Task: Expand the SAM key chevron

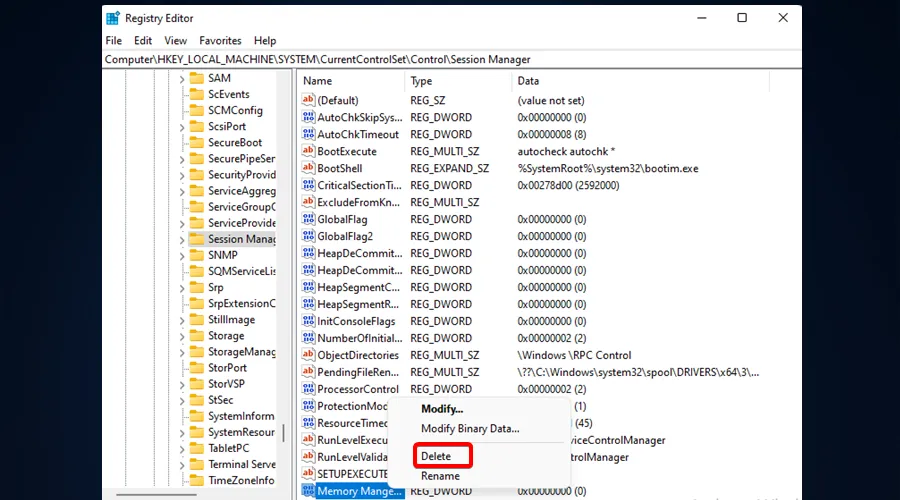Action: [182, 79]
